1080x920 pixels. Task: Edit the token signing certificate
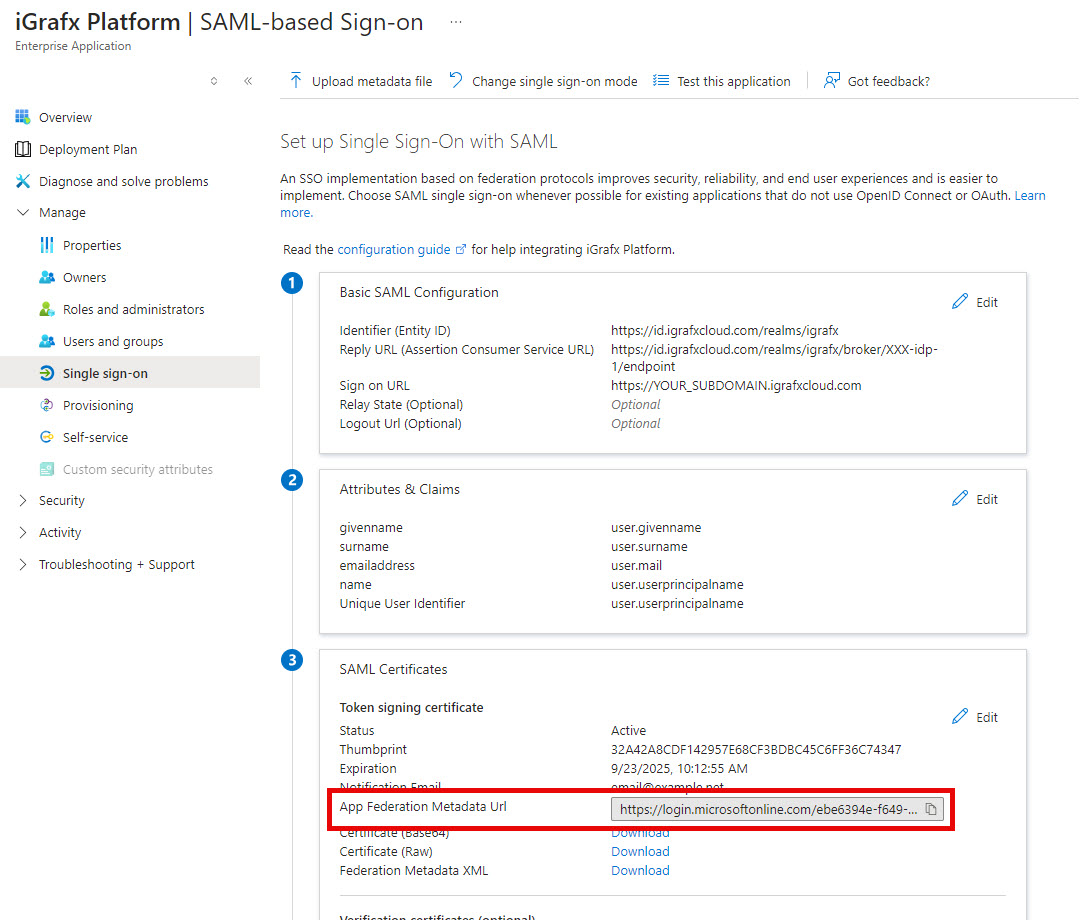975,717
